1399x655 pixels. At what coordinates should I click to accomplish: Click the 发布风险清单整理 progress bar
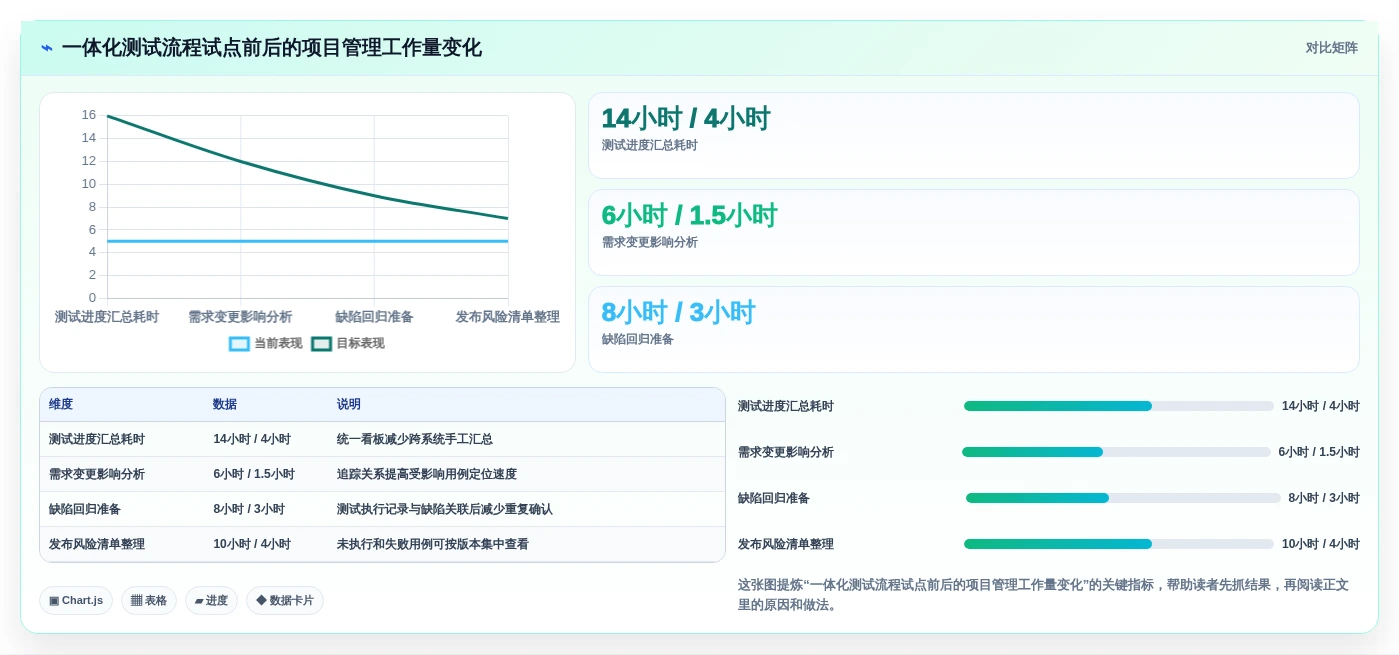[x=1119, y=544]
